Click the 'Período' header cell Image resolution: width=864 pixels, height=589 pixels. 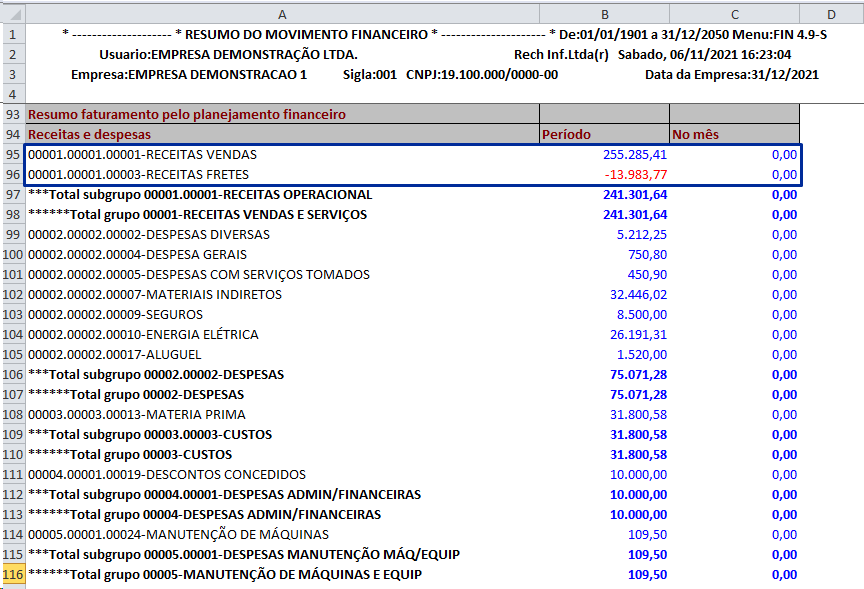coord(604,134)
